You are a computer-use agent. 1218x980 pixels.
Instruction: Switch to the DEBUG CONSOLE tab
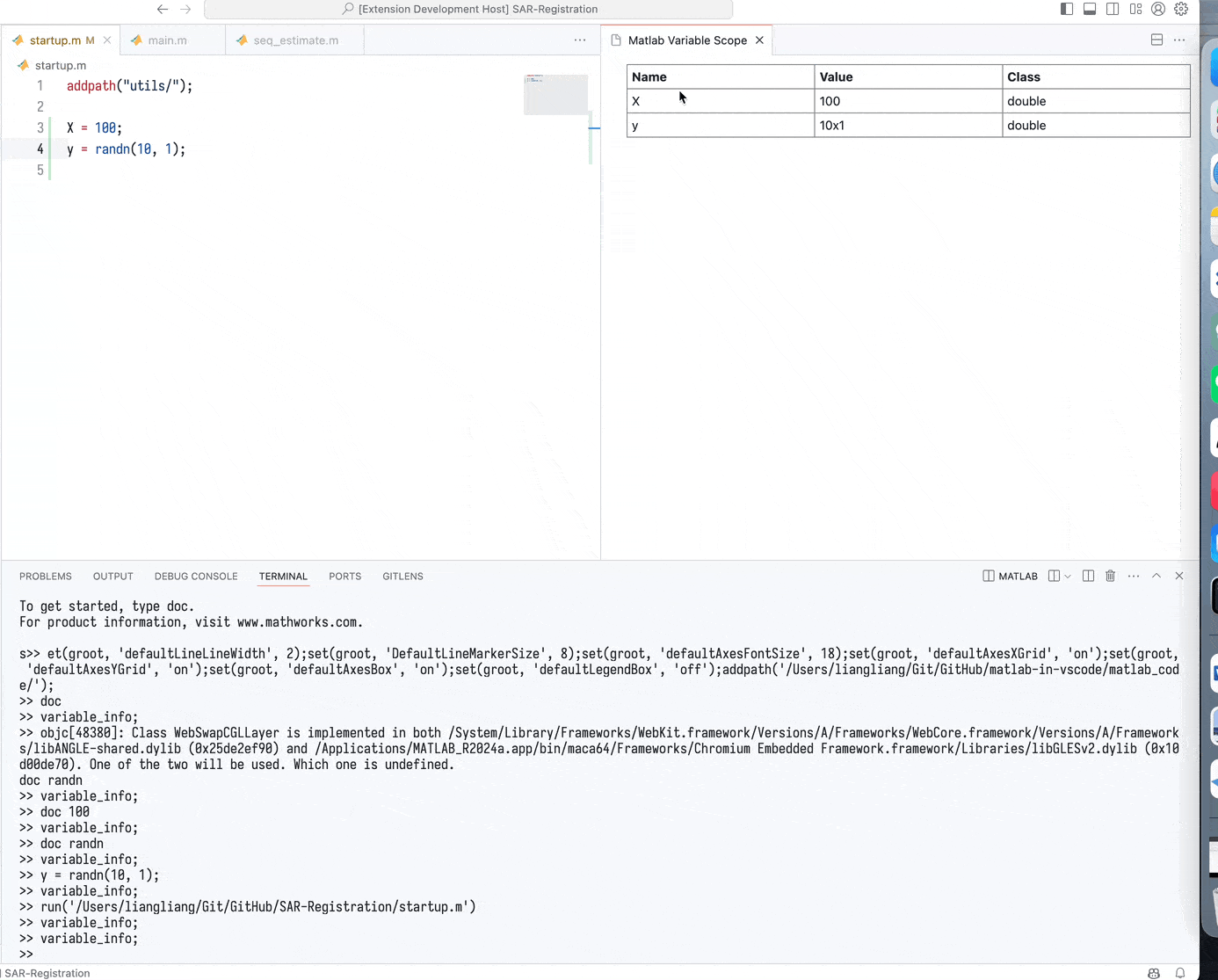click(196, 577)
